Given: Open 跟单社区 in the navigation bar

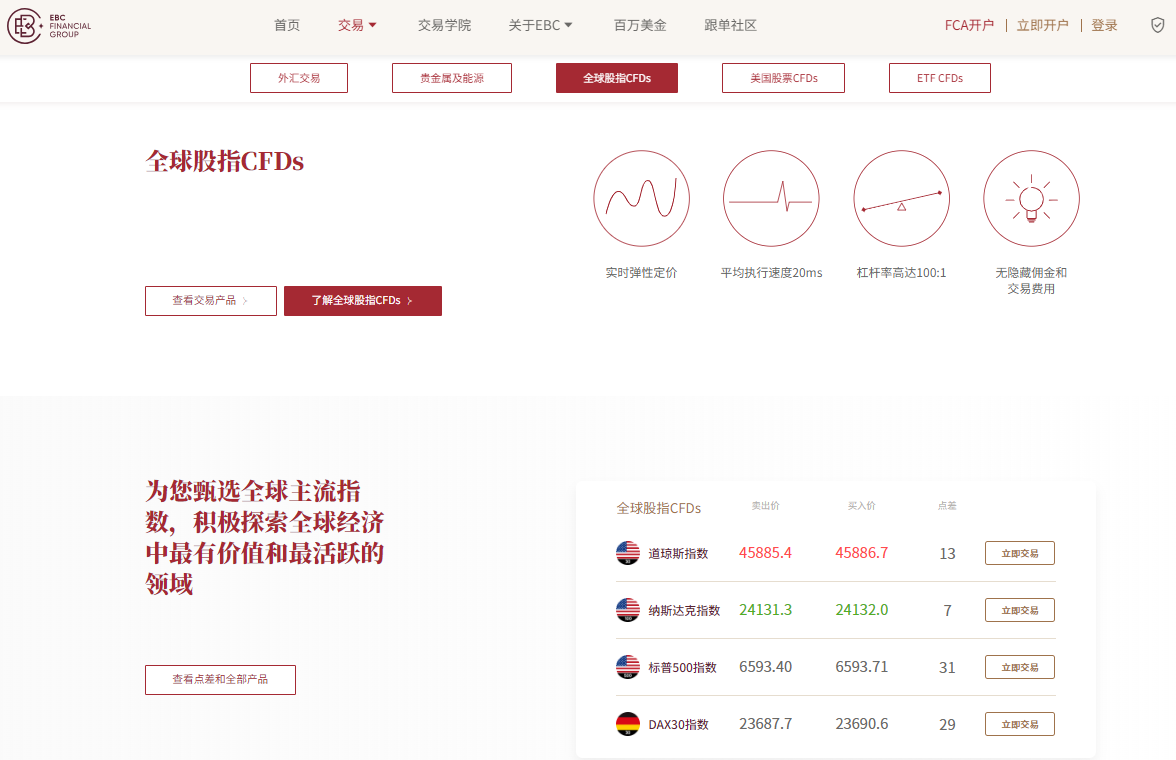Looking at the screenshot, I should [x=730, y=26].
